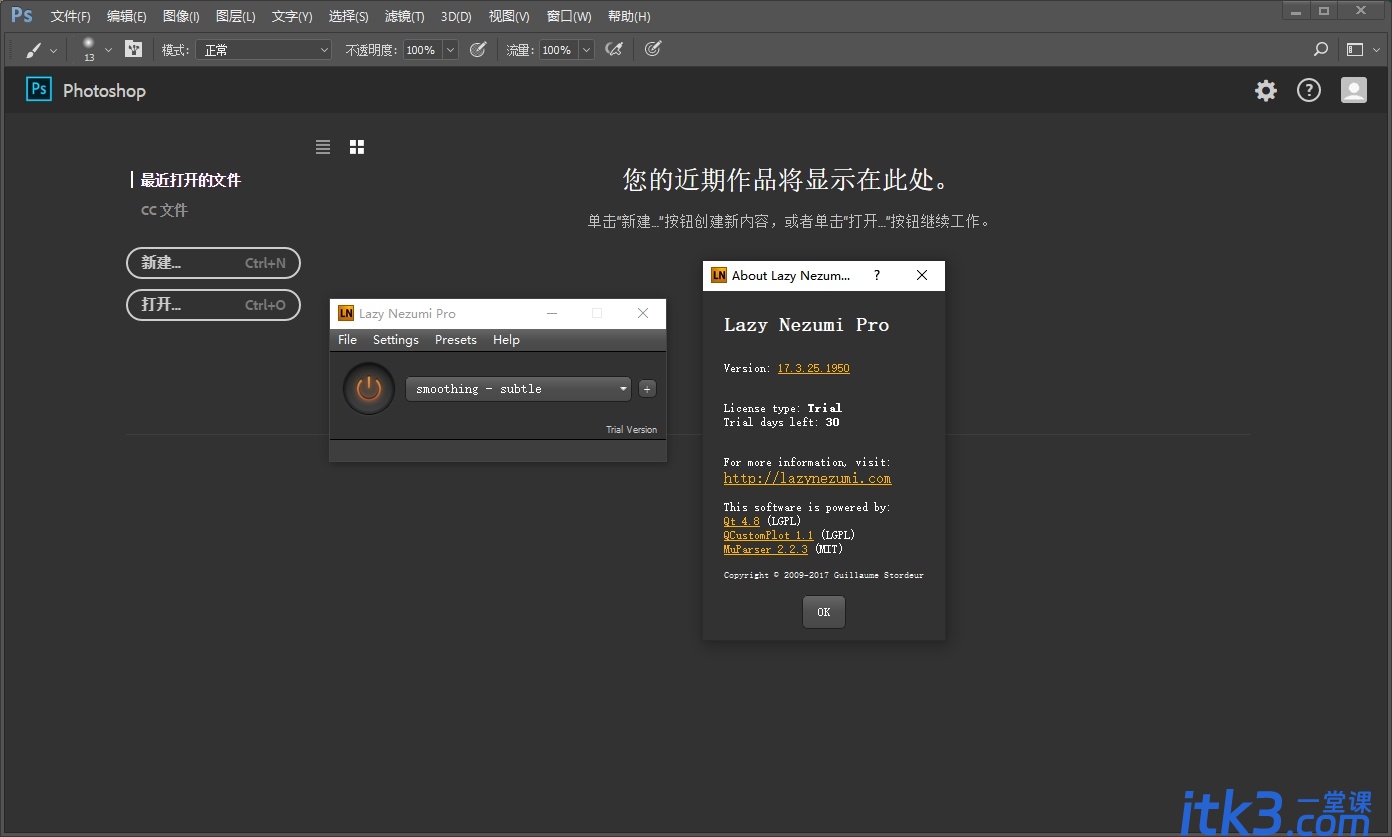Click the Photoshop Ps icon in title bar
The height and width of the screenshot is (837, 1392).
[x=22, y=16]
